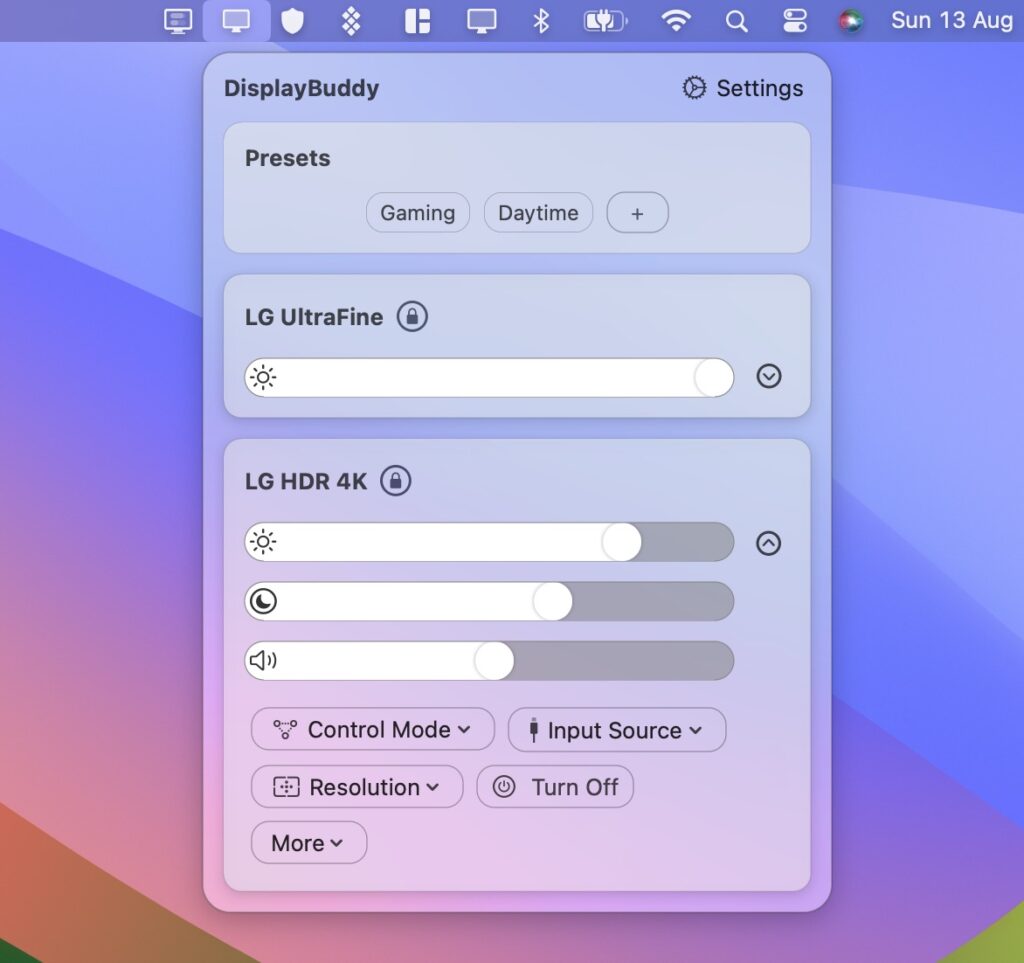Open the Bluetooth menu bar icon
Screen dimensions: 1024x963
coord(540,20)
